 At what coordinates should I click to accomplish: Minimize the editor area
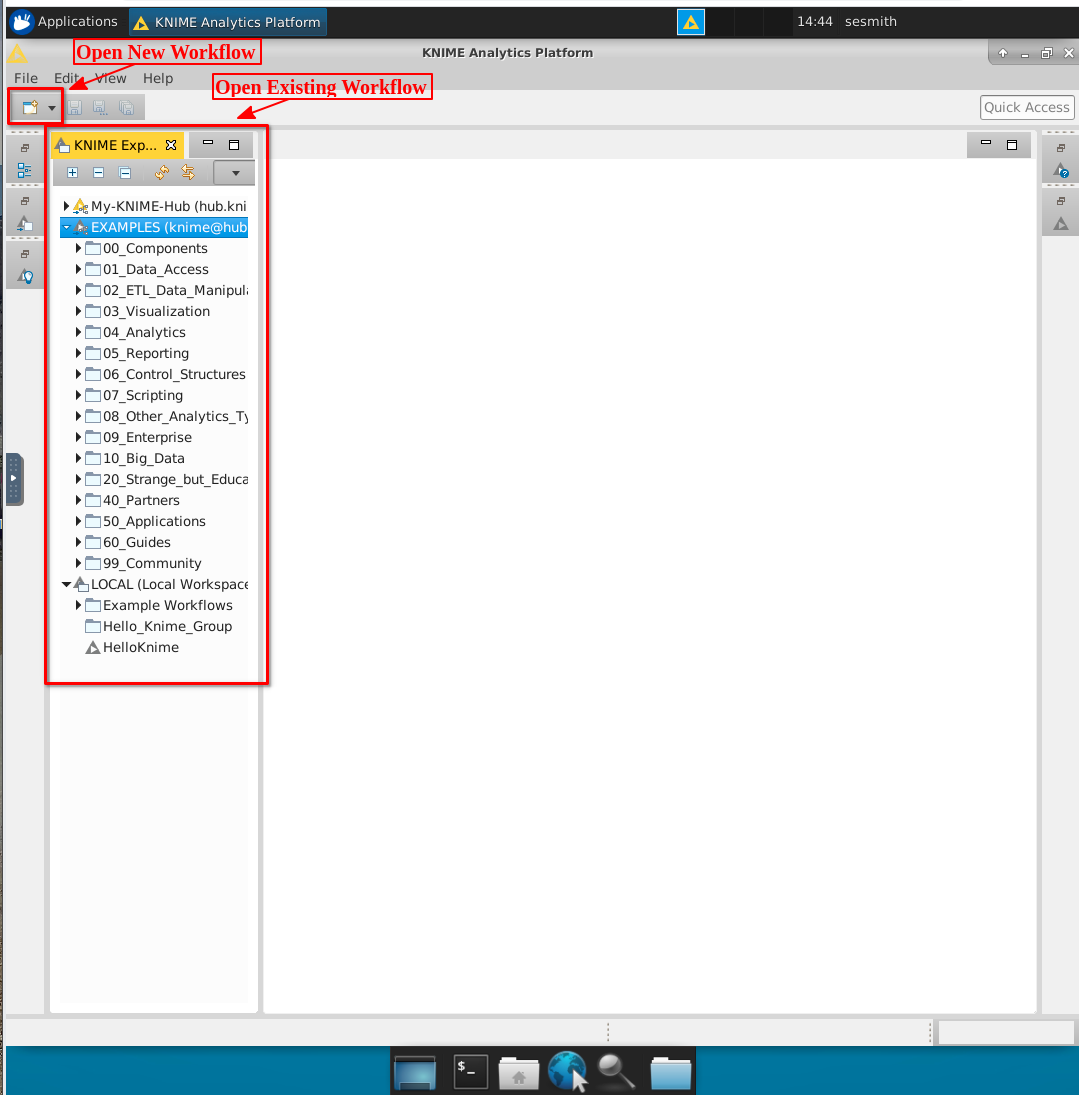[986, 142]
